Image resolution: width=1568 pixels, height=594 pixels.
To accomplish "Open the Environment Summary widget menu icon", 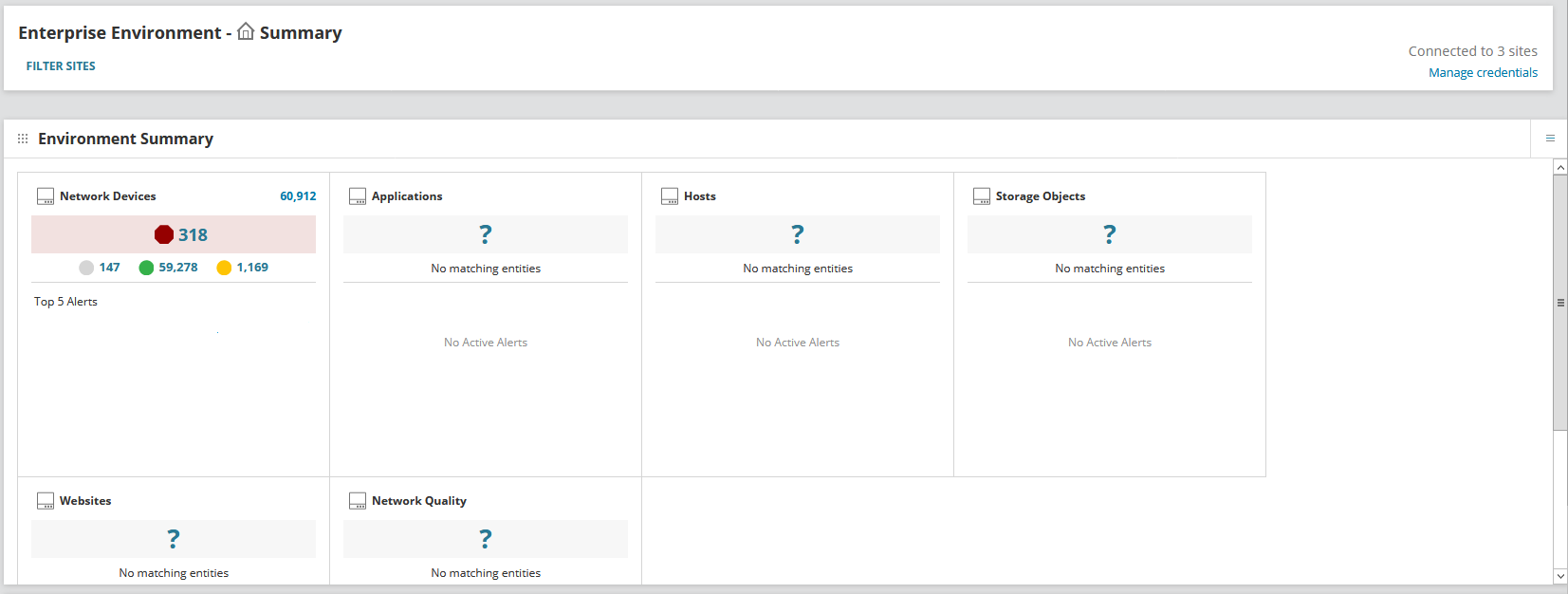I will coord(1550,139).
